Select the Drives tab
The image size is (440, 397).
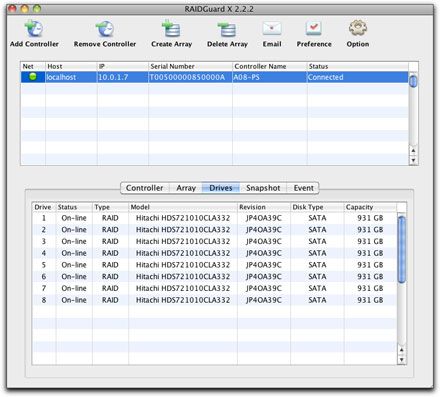[x=221, y=188]
